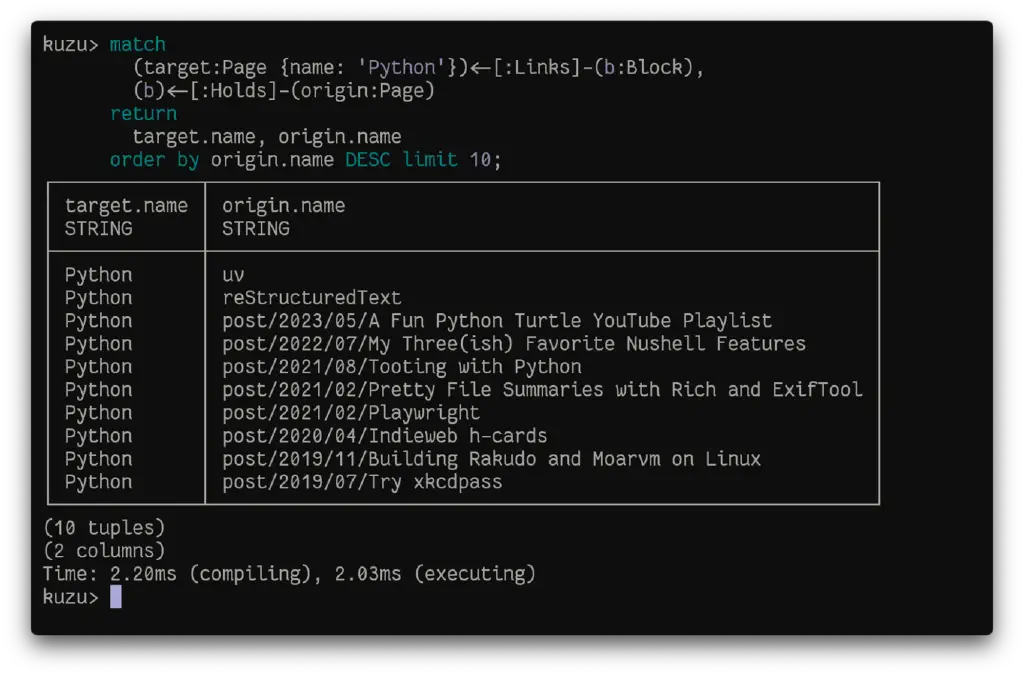This screenshot has height=676, width=1024.
Task: Click the Time compiling and executing line
Action: [289, 573]
